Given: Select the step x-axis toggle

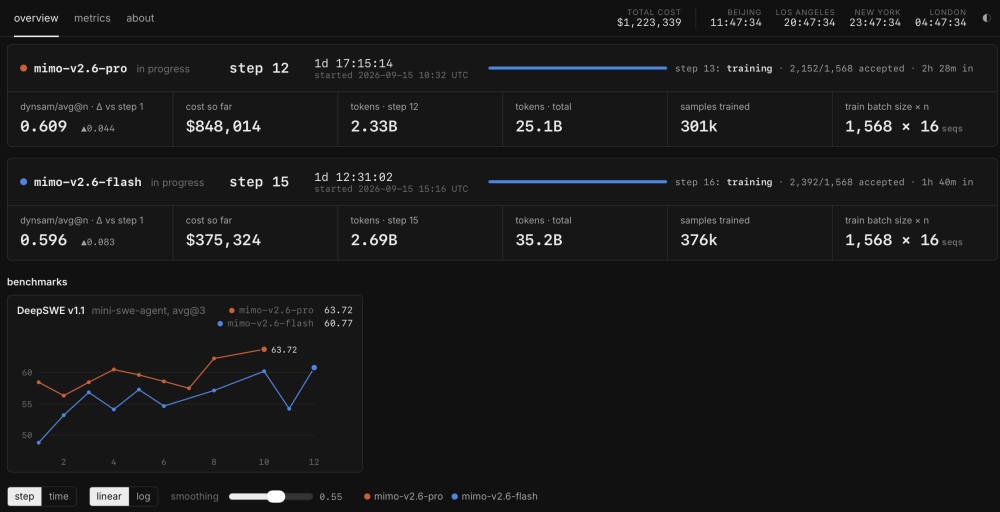Looking at the screenshot, I should tap(25, 496).
